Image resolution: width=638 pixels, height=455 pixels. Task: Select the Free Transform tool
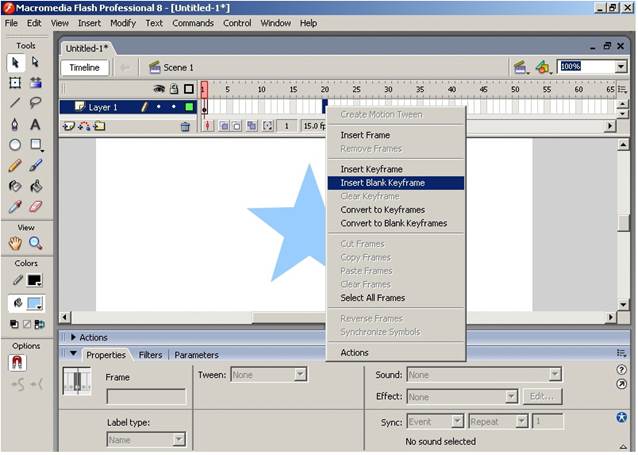[15, 83]
